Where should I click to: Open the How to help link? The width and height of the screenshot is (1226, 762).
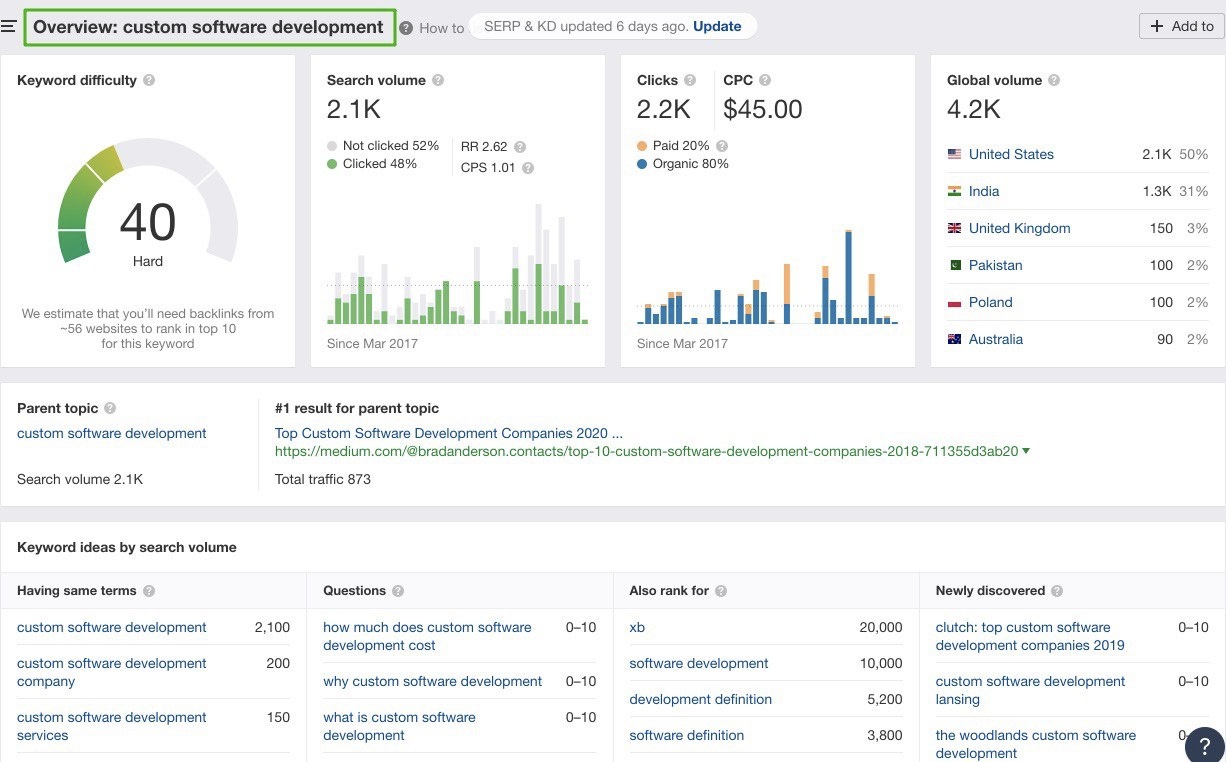pyautogui.click(x=441, y=28)
